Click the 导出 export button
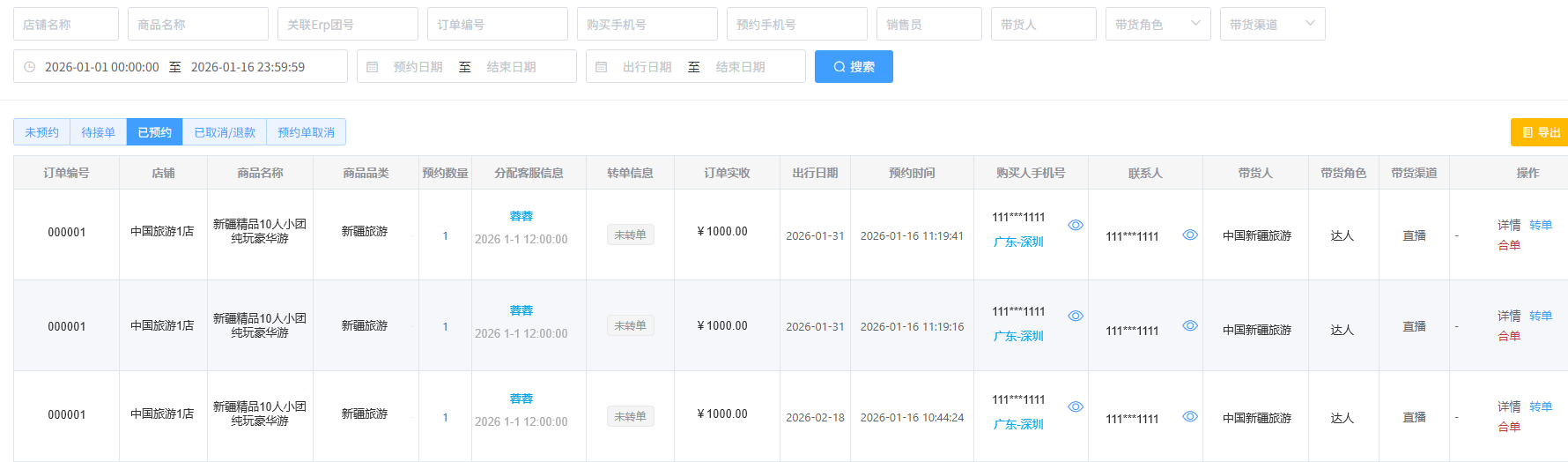The height and width of the screenshot is (462, 1568). pos(1541,132)
